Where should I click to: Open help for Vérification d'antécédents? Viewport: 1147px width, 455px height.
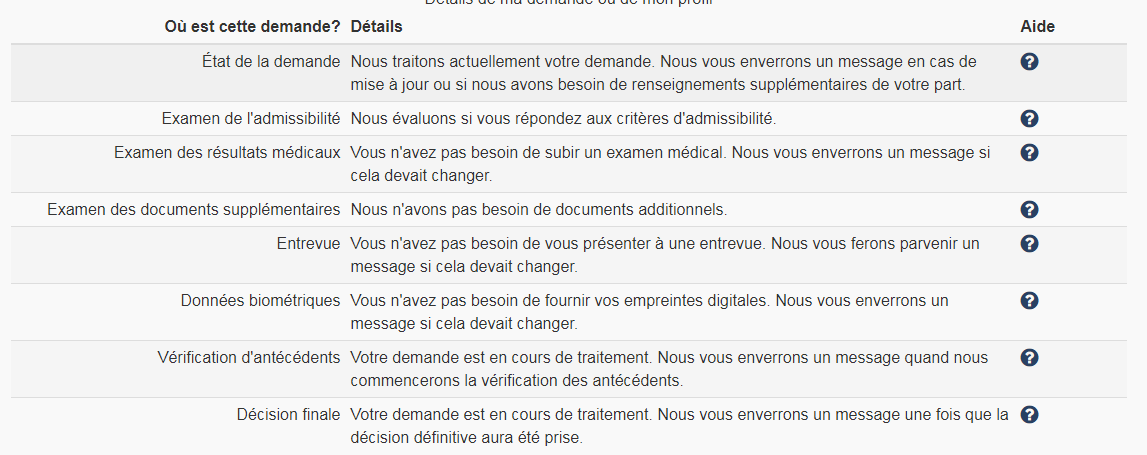pos(1029,358)
